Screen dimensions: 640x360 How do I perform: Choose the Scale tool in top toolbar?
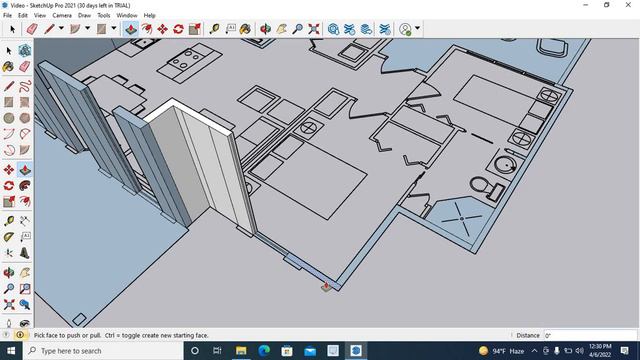[194, 29]
